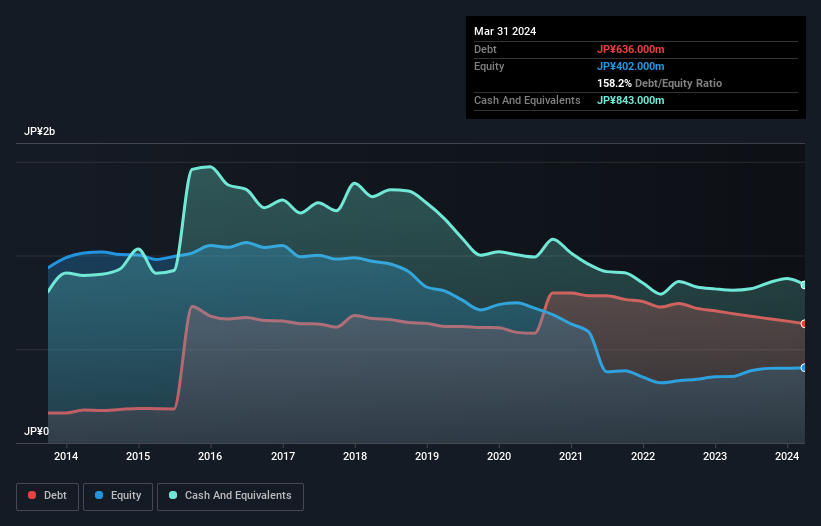Toggle the Debt legend button
The height and width of the screenshot is (526, 821).
pyautogui.click(x=47, y=496)
